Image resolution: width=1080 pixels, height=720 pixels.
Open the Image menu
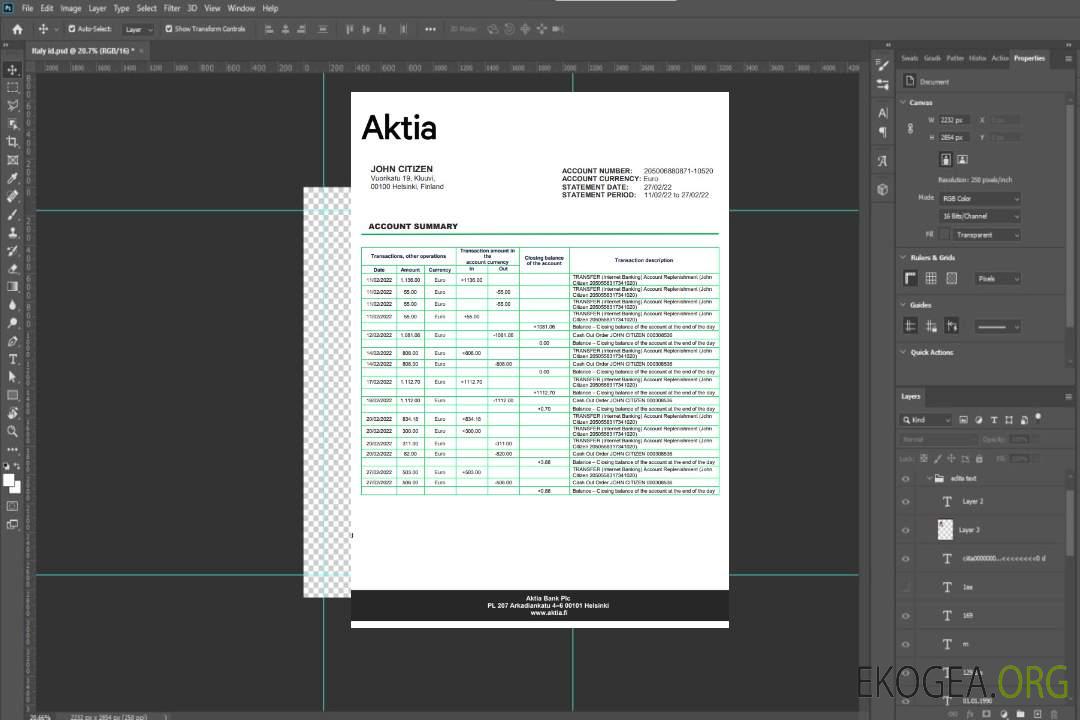(x=70, y=8)
